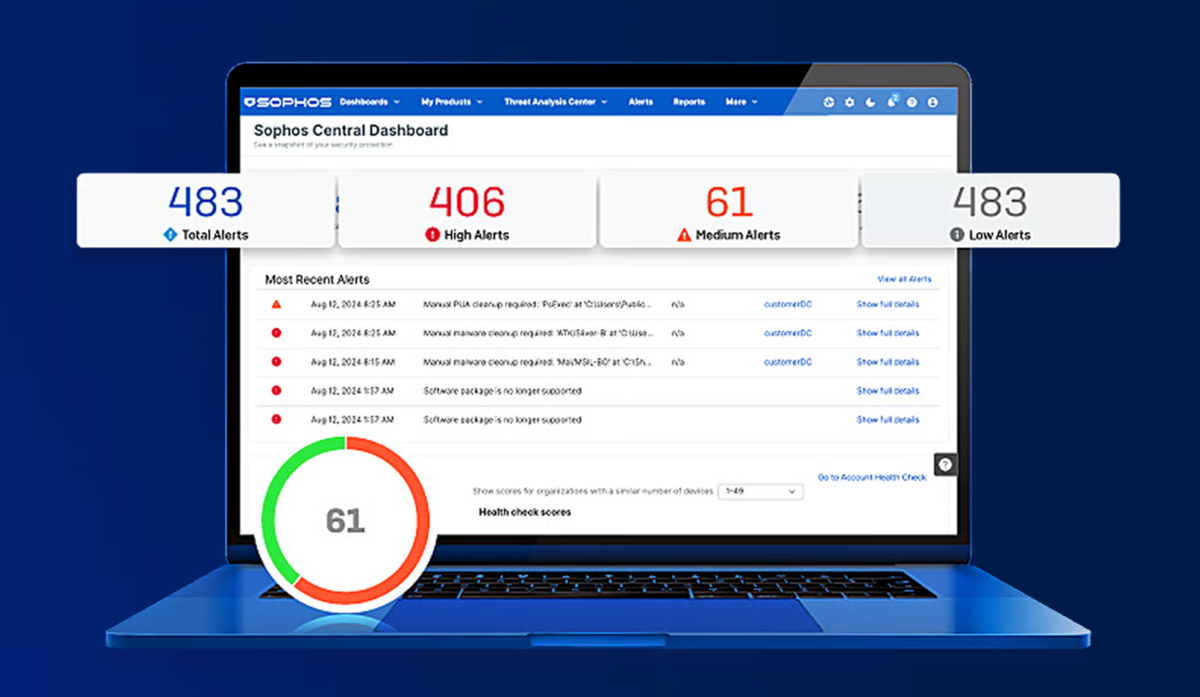The image size is (1200, 697).
Task: Click the gray Low Alerts info icon
Action: click(x=957, y=235)
